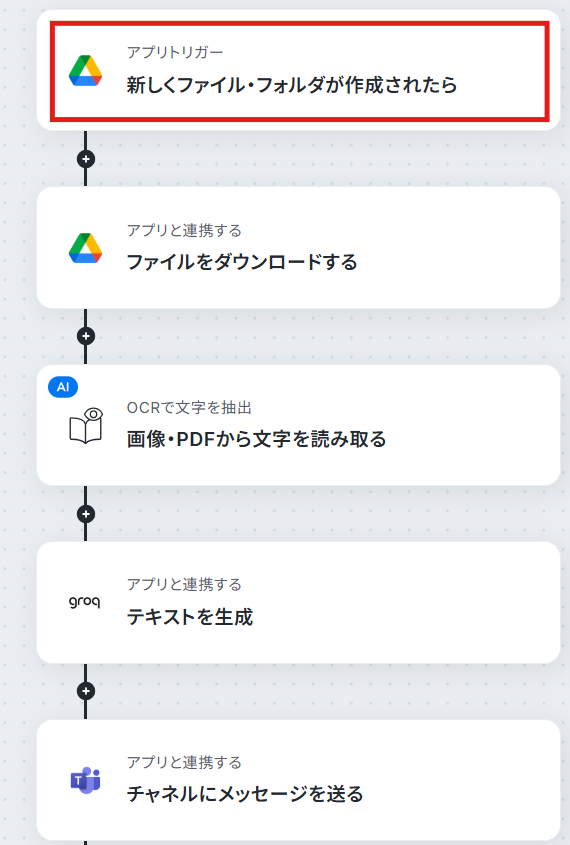This screenshot has height=845, width=570.
Task: Open the 画像・PDFから文字を読み取る step
Action: [298, 425]
